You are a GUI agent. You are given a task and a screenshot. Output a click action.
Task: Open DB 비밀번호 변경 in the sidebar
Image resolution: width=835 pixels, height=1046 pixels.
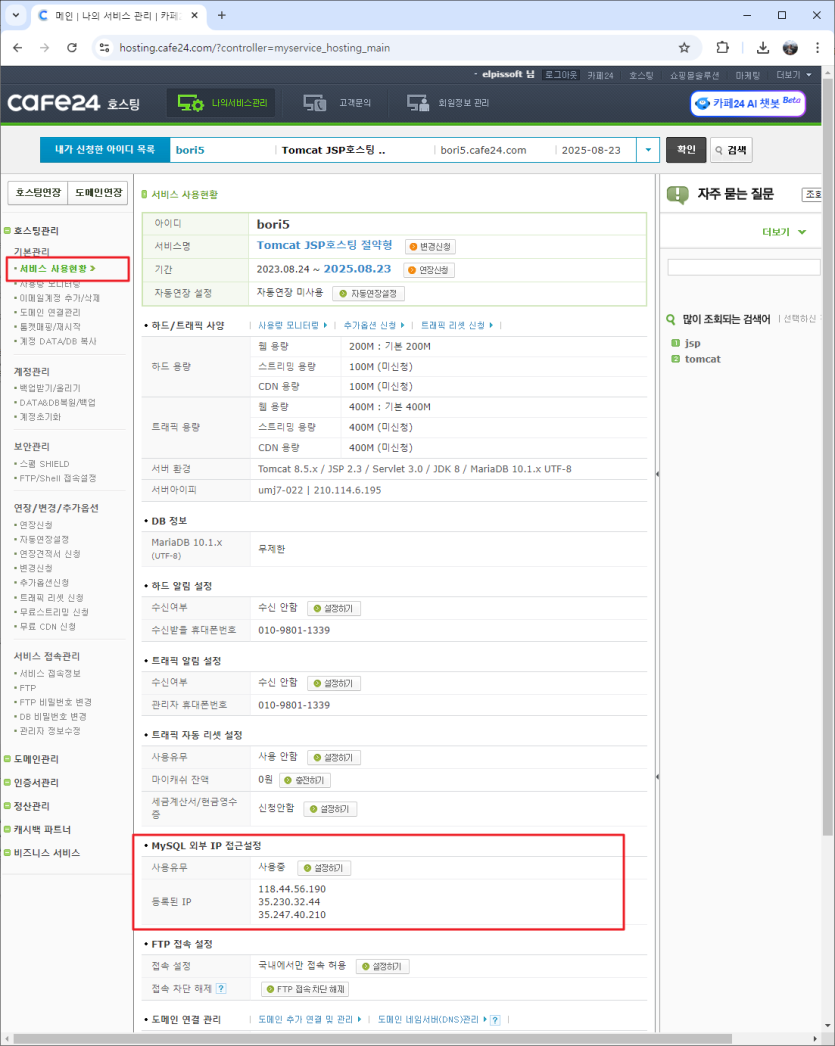tap(53, 716)
